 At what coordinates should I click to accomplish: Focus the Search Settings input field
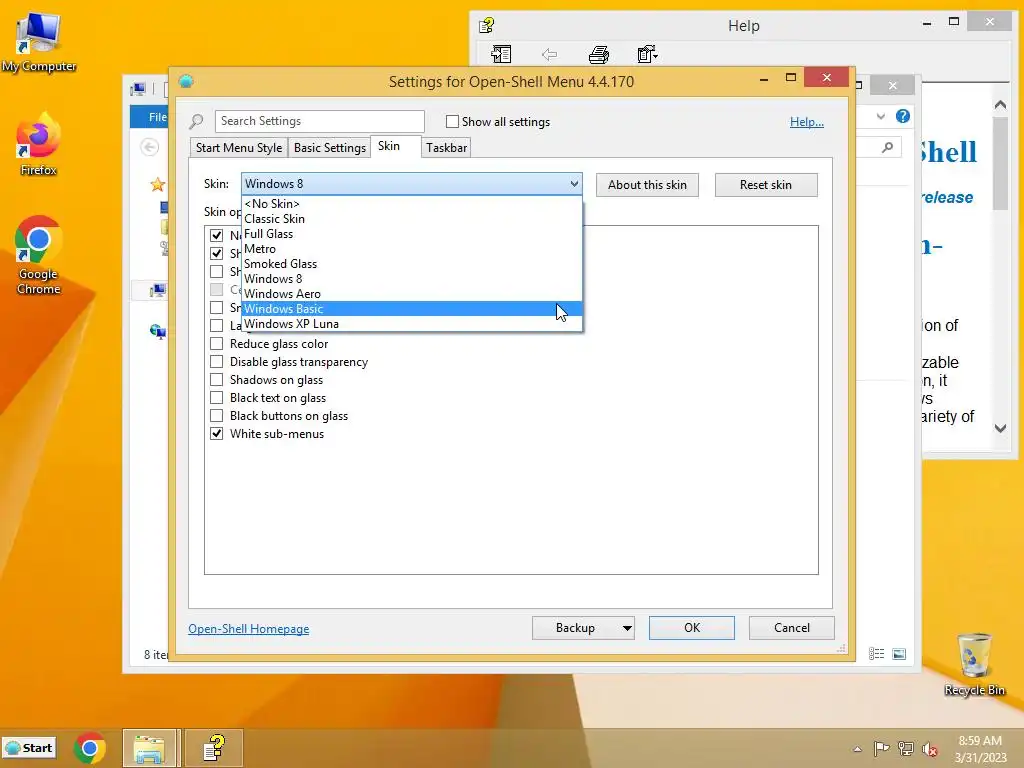(319, 121)
